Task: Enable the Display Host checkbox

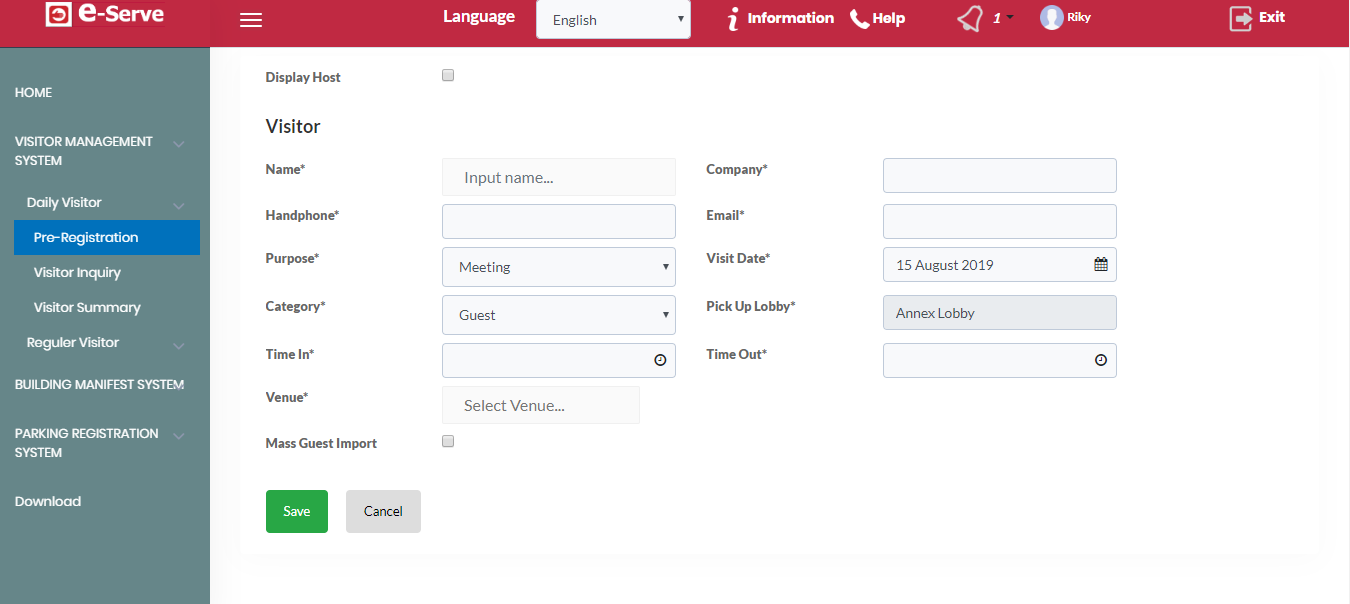Action: 448,75
